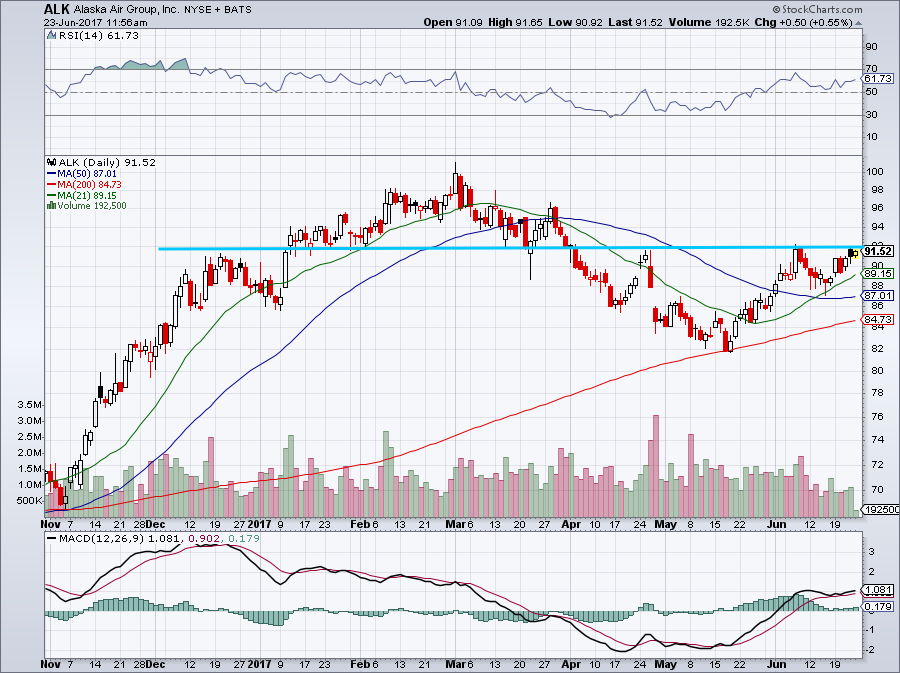Click the yellow 91.52 last-price tag on right axis
This screenshot has height=673, width=900.
coord(878,252)
